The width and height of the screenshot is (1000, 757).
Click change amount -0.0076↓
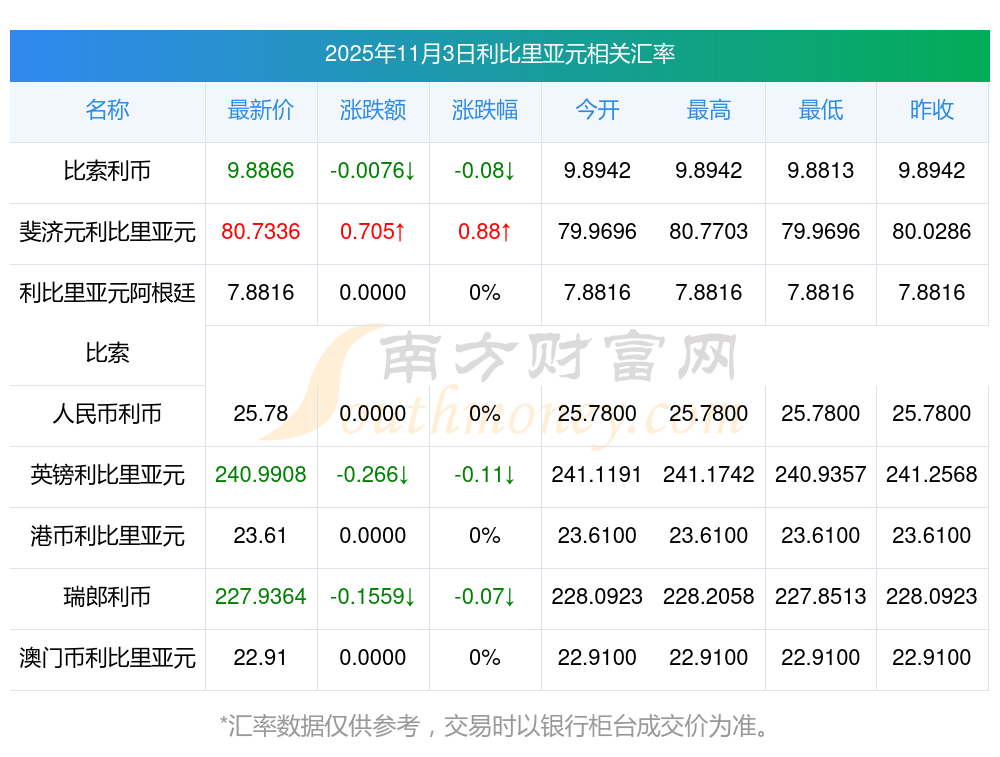pos(372,170)
